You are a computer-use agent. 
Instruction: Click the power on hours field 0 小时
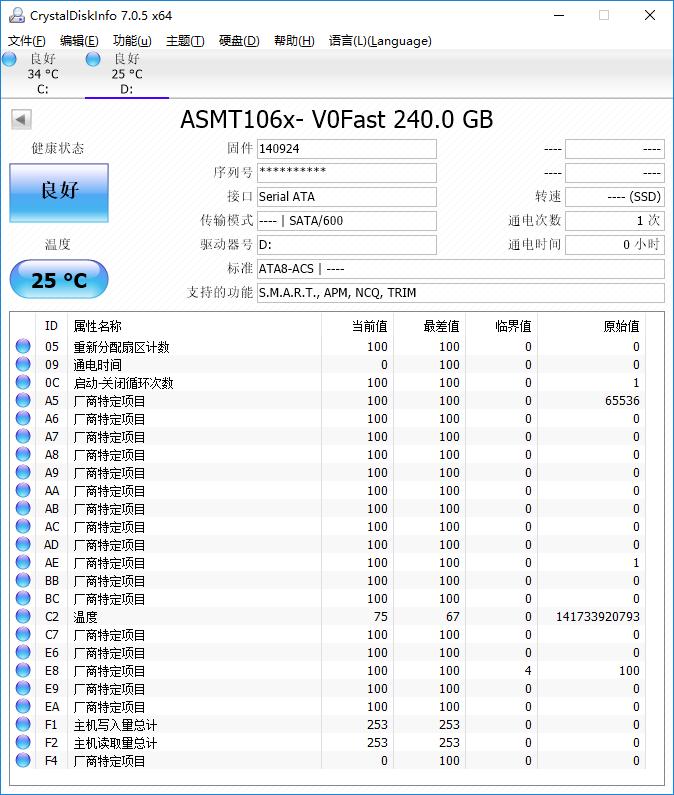click(615, 245)
